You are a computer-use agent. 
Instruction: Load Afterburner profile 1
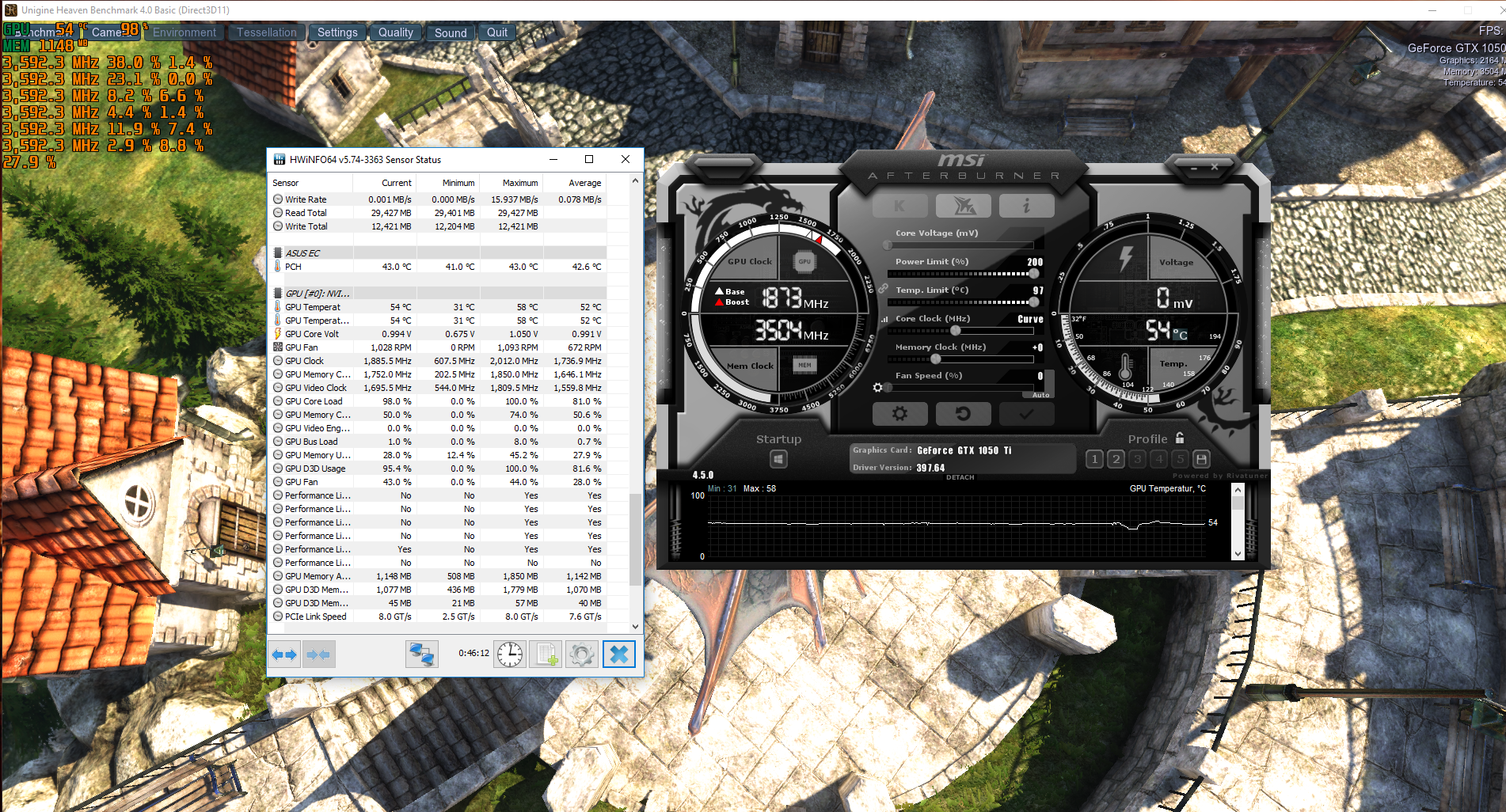1094,459
